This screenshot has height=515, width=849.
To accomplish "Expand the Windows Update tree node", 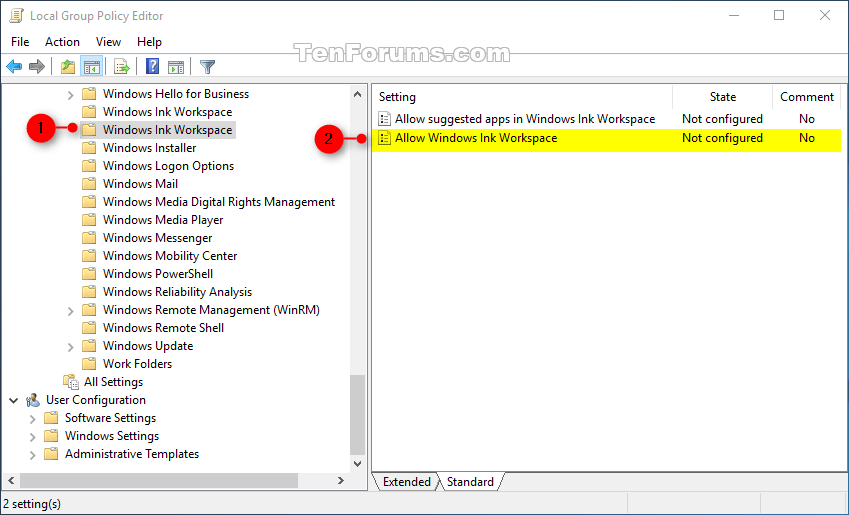I will 70,347.
